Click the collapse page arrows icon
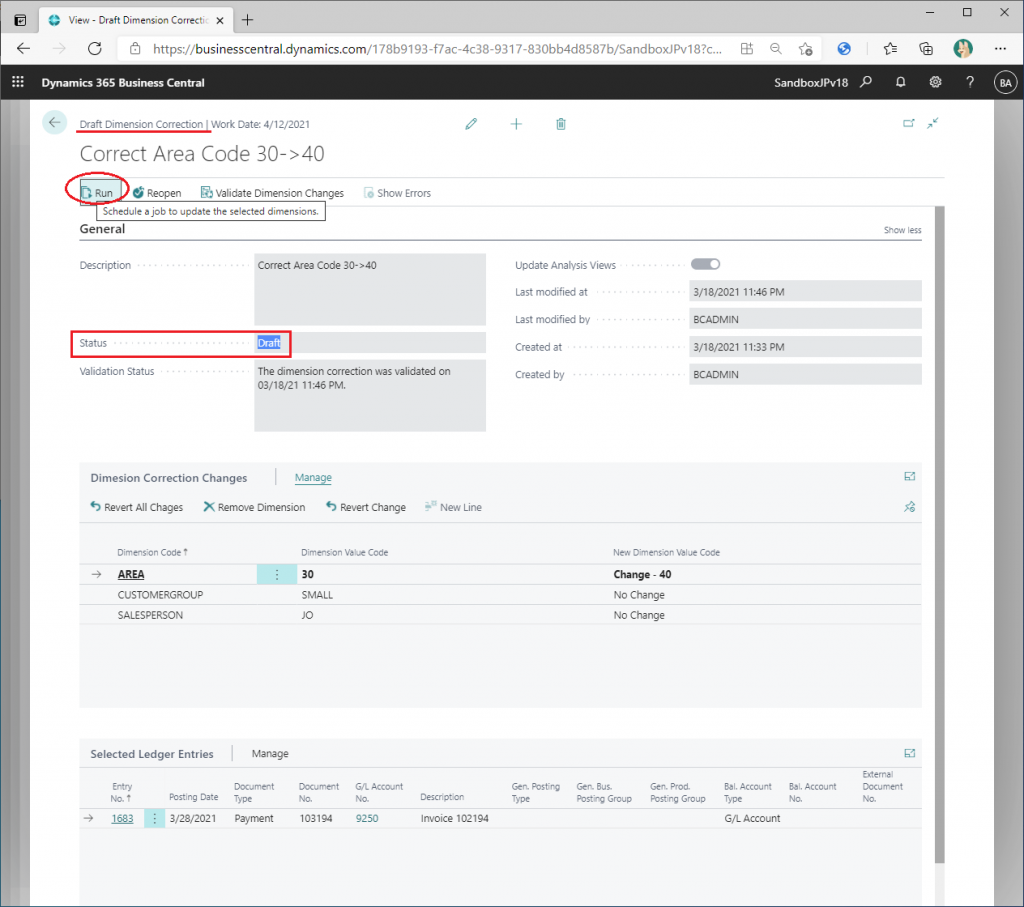Screen dimensions: 1024x907 pyautogui.click(x=933, y=123)
